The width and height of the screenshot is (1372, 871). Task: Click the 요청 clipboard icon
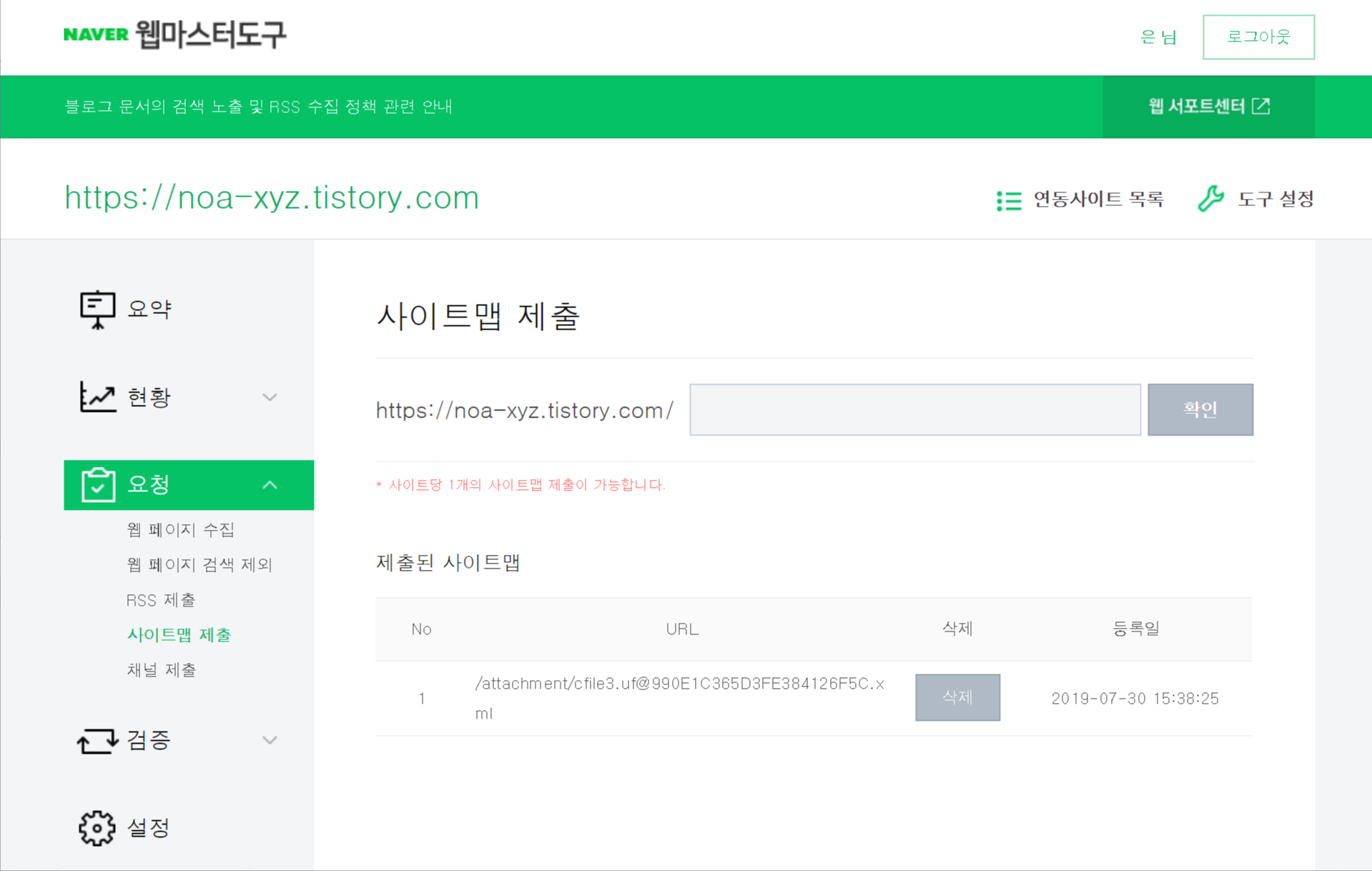(x=98, y=485)
